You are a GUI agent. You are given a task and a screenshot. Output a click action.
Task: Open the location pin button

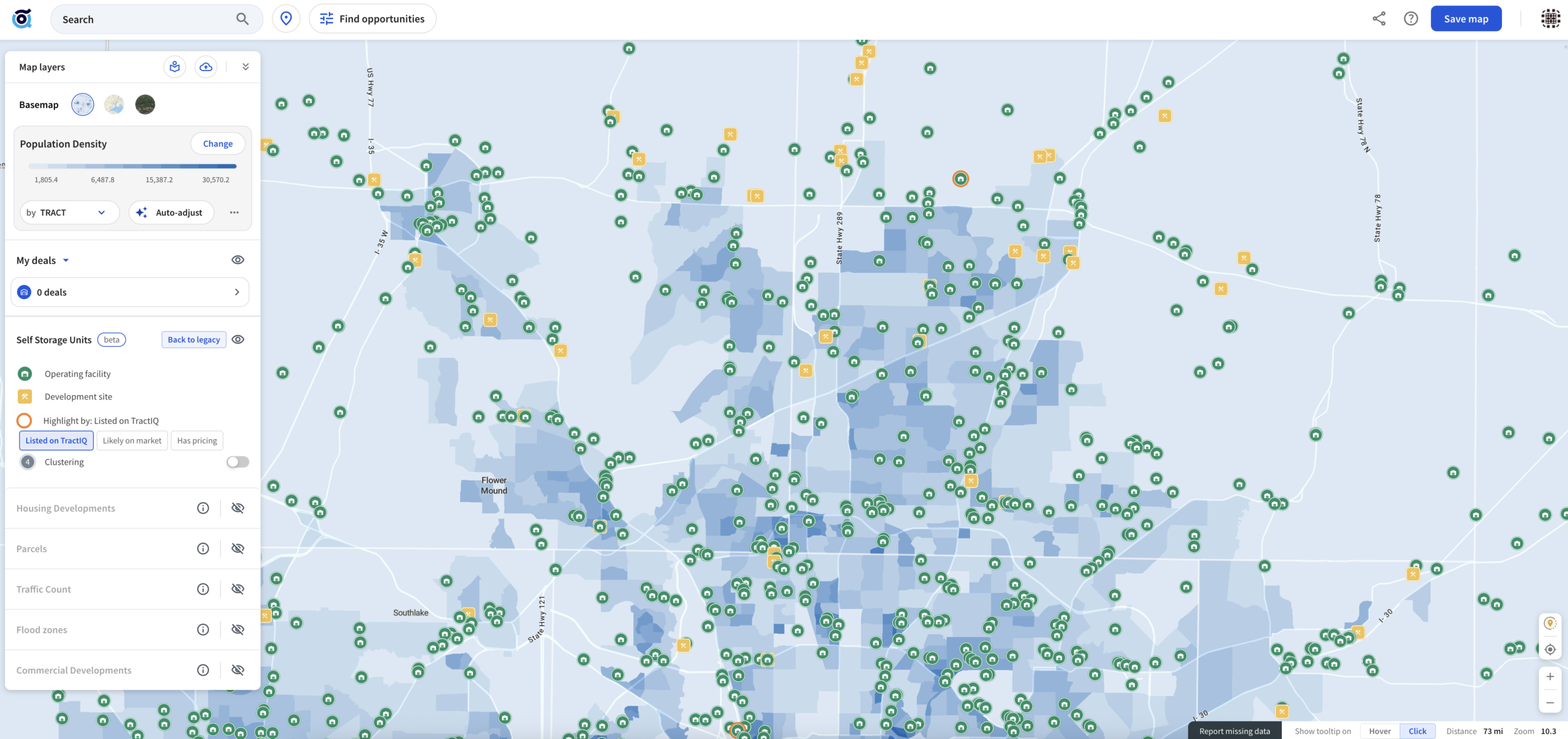click(x=286, y=19)
